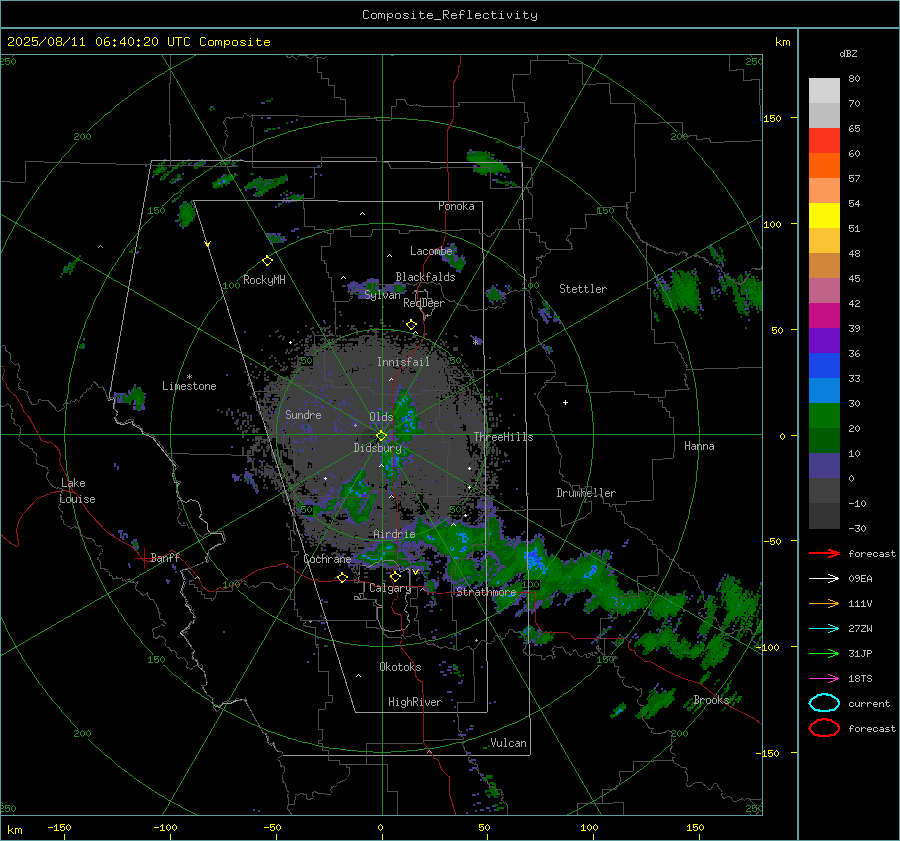The height and width of the screenshot is (841, 900).
Task: Select the magenta 39-42 dBZ swatch
Action: point(824,316)
